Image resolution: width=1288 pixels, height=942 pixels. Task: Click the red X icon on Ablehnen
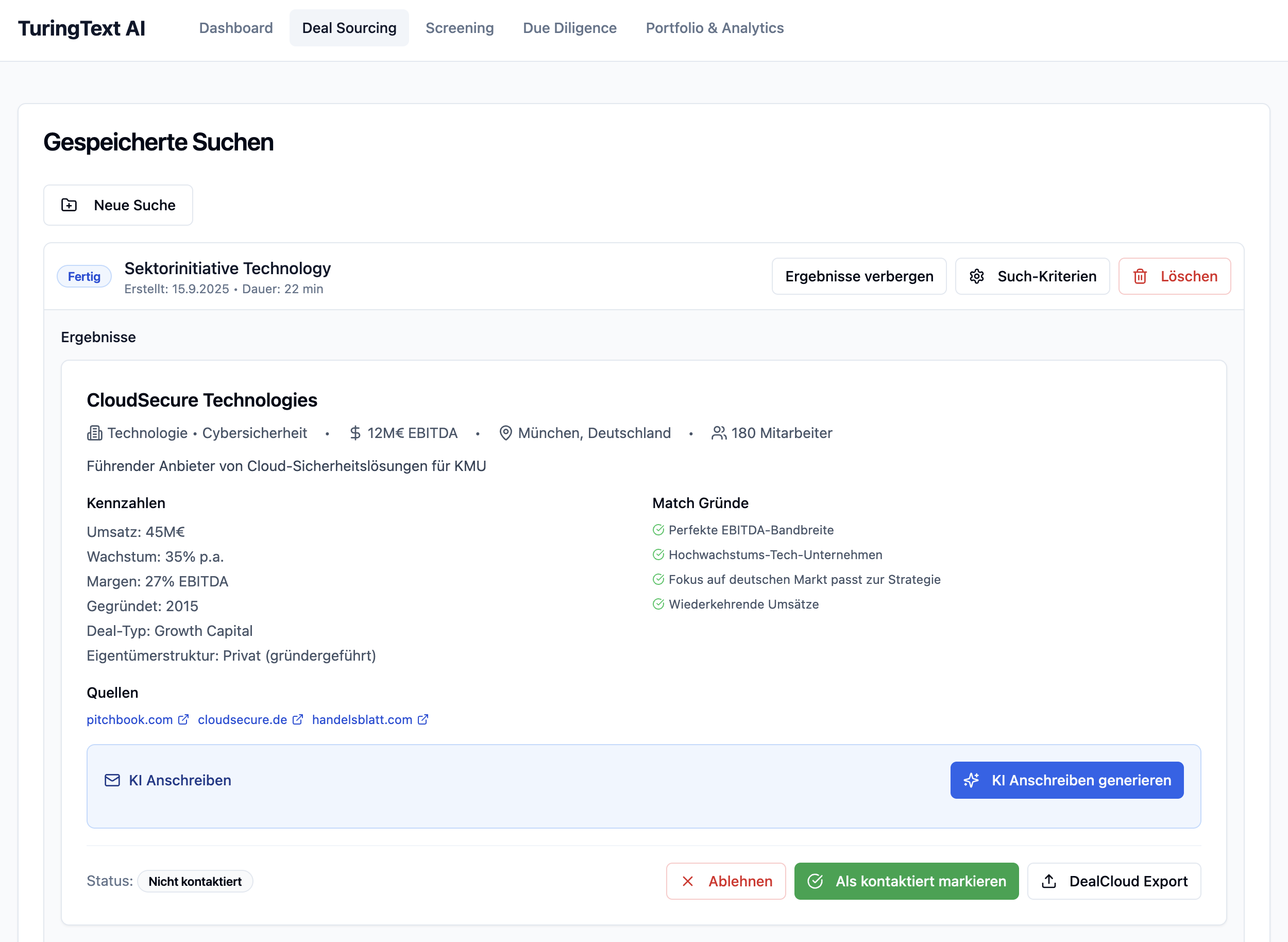point(688,881)
